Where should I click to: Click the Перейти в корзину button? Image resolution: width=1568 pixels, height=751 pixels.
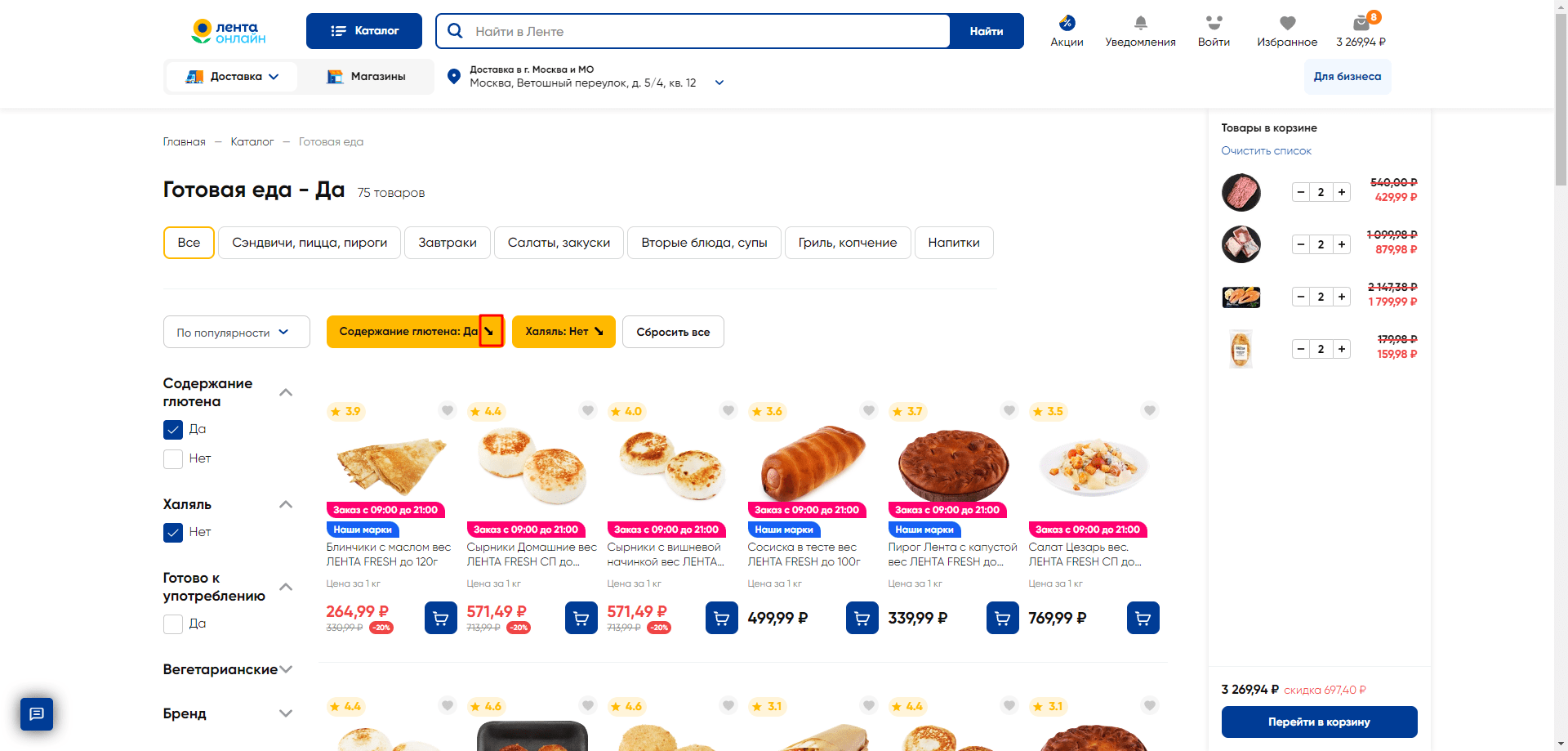pyautogui.click(x=1319, y=722)
